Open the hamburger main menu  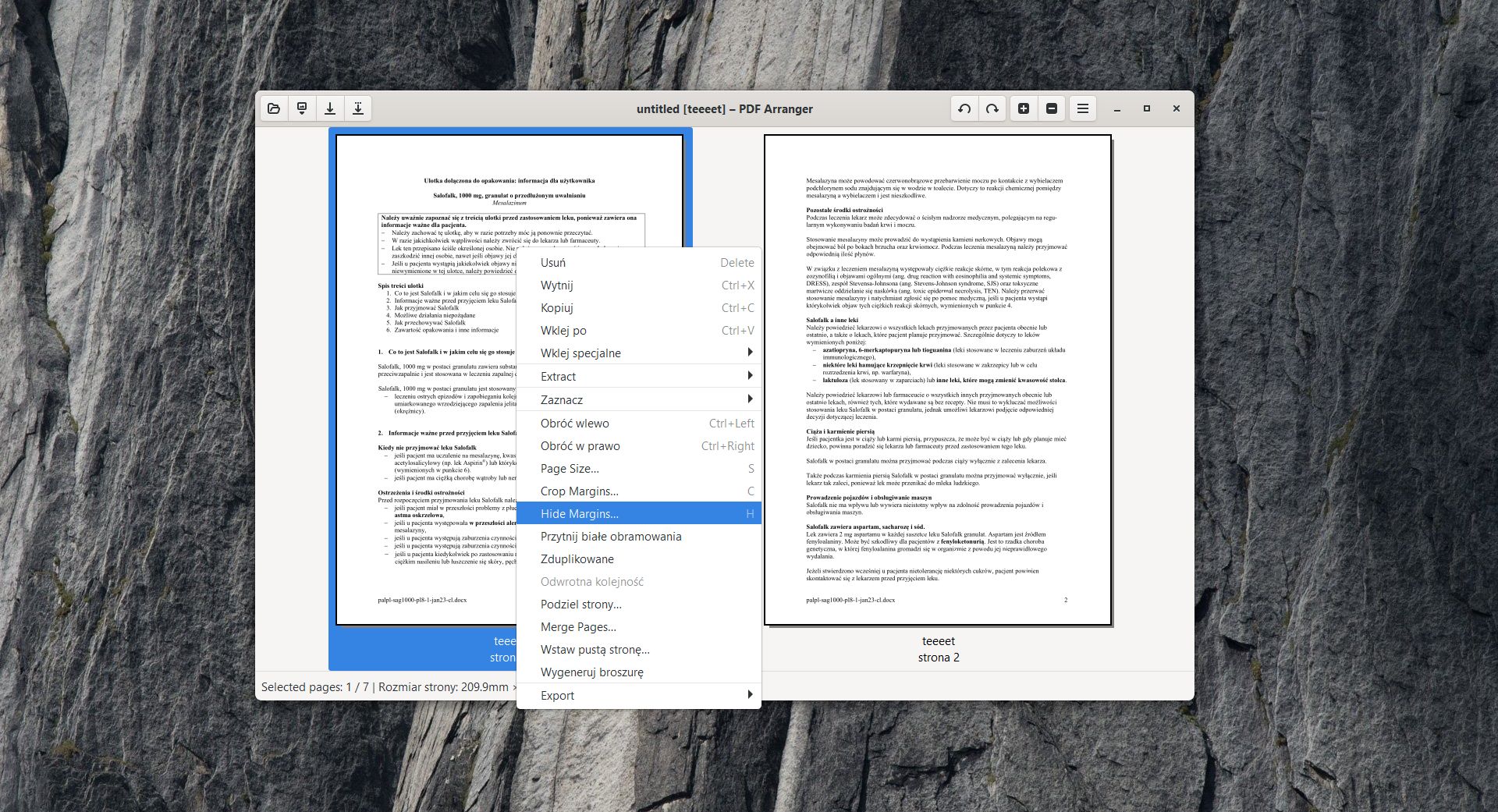1082,108
